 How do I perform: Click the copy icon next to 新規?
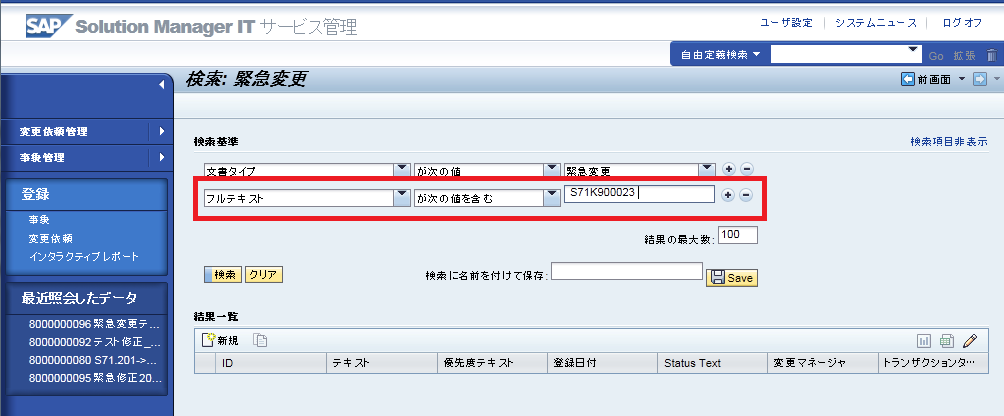[260, 340]
